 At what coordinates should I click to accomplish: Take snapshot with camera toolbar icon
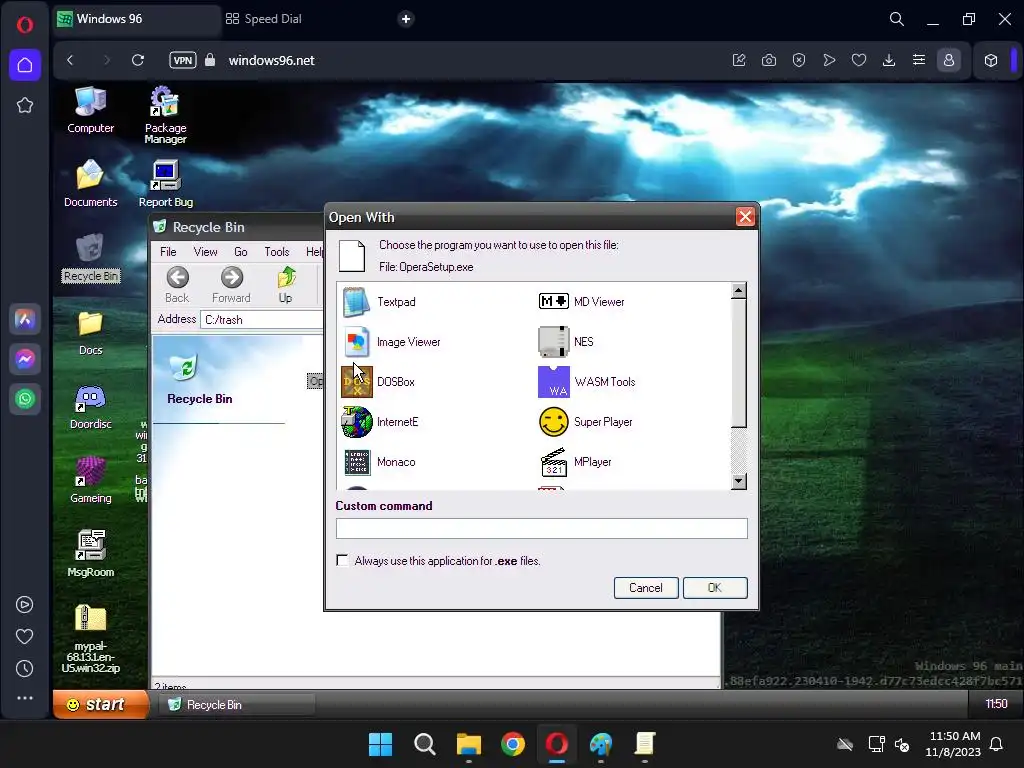tap(769, 60)
